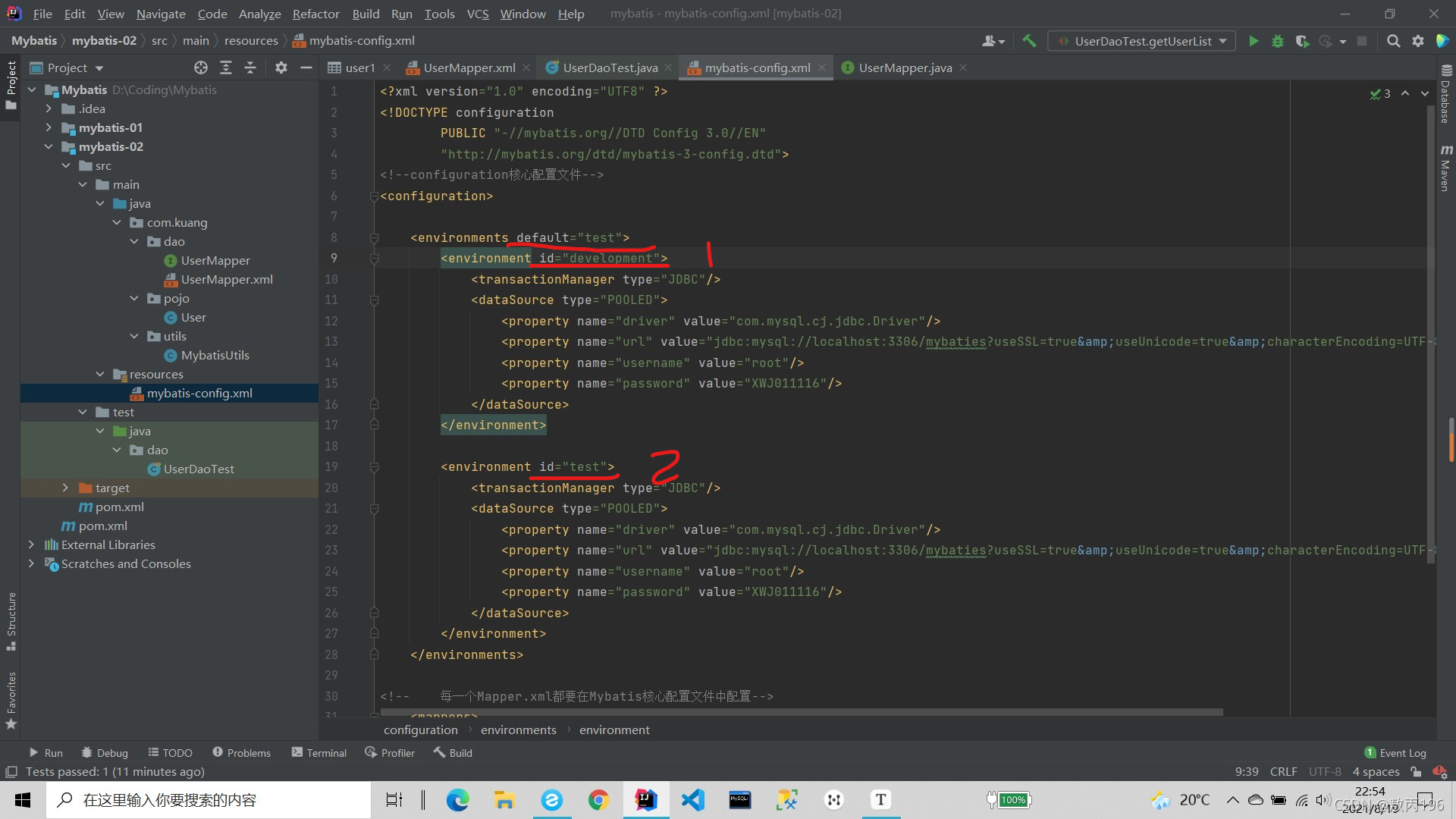Viewport: 1456px width, 819px height.
Task: Open the TODO tool window
Action: [171, 753]
